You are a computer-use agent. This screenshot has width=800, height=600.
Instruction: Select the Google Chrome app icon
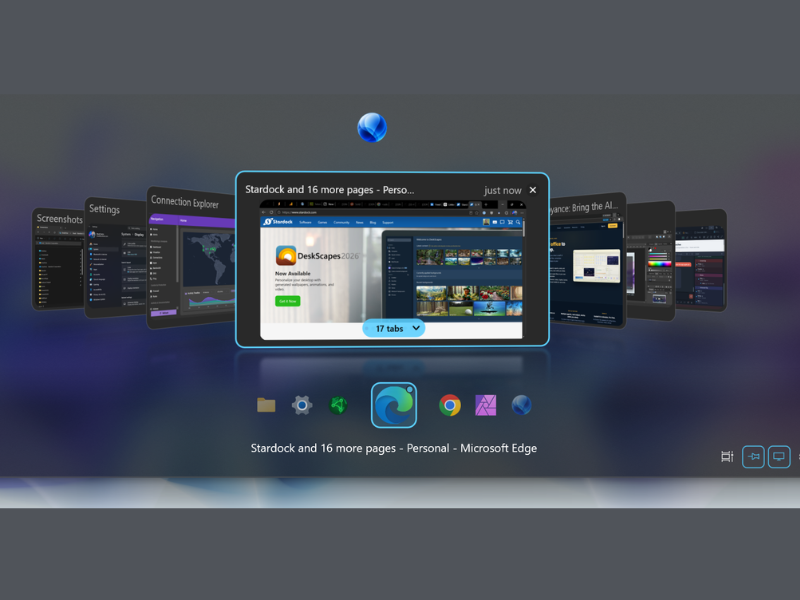point(449,405)
